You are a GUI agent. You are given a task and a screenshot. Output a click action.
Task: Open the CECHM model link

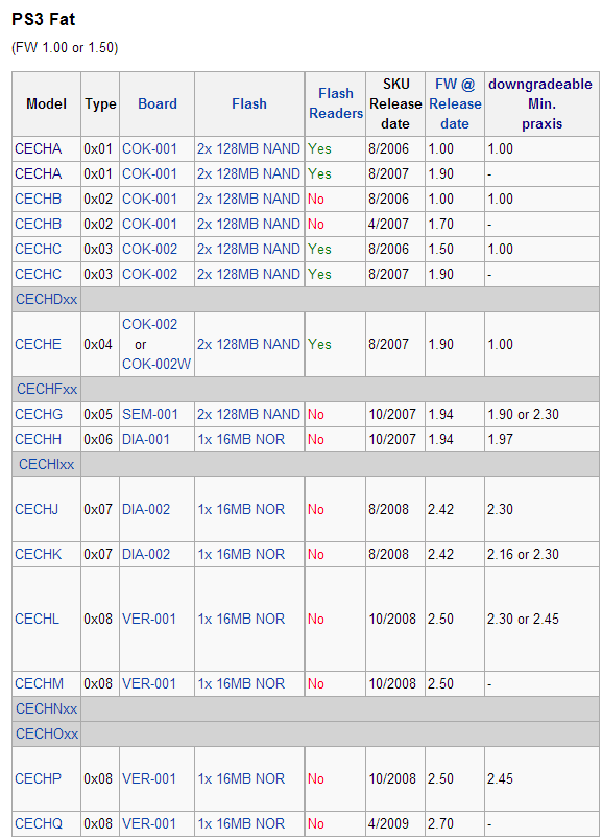coord(39,684)
